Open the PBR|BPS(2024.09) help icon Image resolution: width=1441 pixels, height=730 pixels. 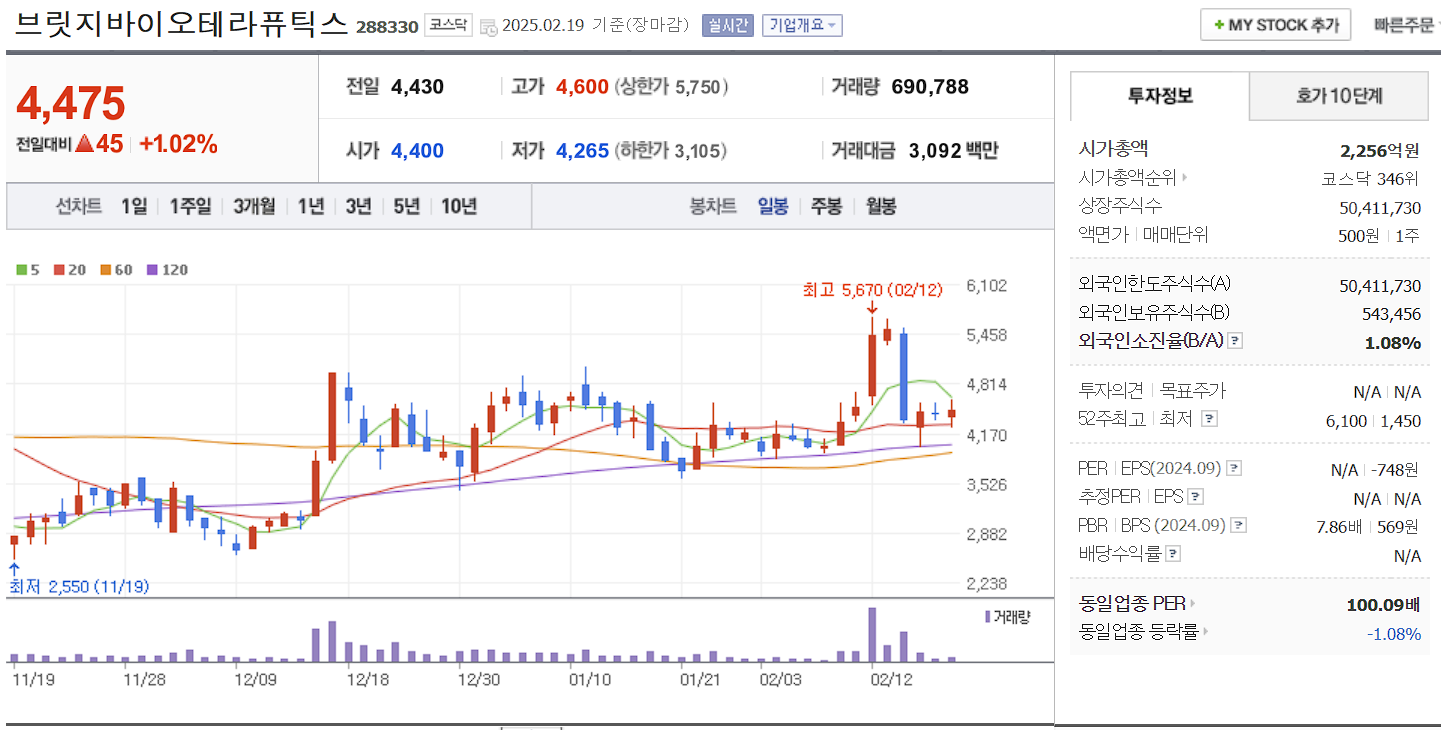(x=1239, y=524)
